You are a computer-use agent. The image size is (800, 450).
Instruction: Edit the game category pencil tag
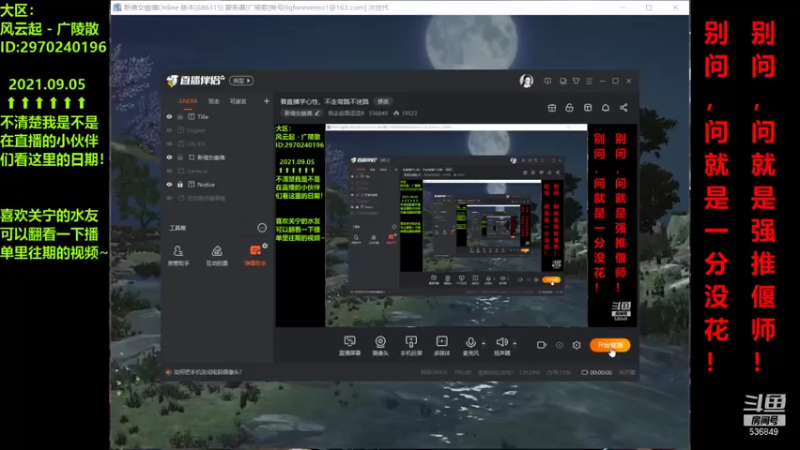tap(302, 113)
